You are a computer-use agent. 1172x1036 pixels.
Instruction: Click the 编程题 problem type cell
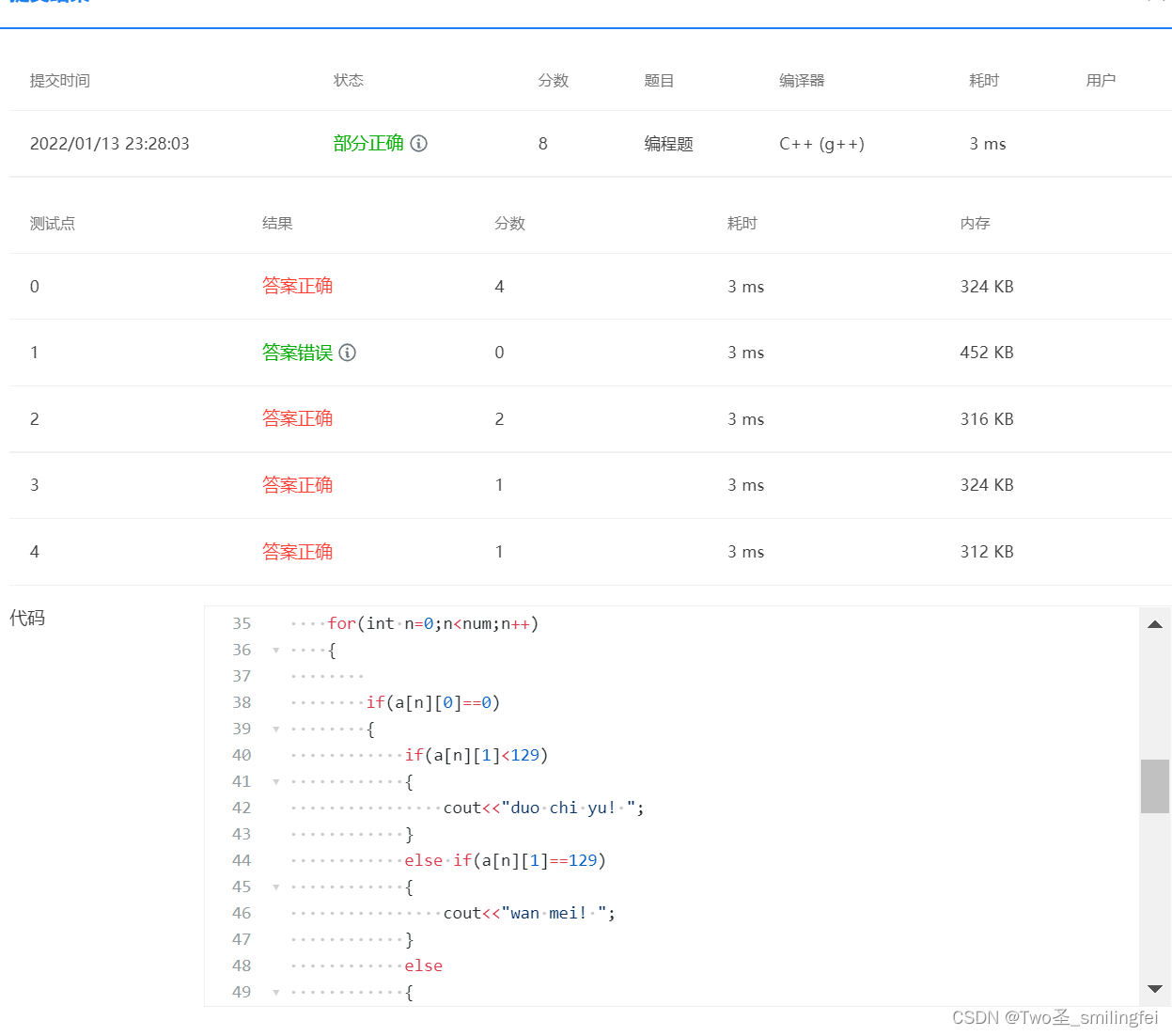pyautogui.click(x=668, y=144)
